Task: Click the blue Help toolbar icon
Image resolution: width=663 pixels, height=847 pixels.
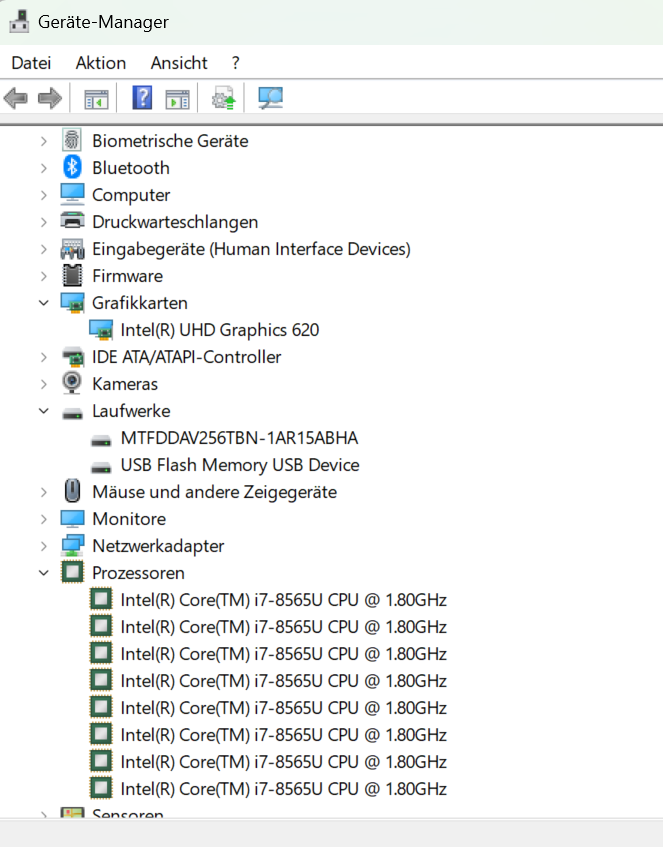Action: point(142,98)
